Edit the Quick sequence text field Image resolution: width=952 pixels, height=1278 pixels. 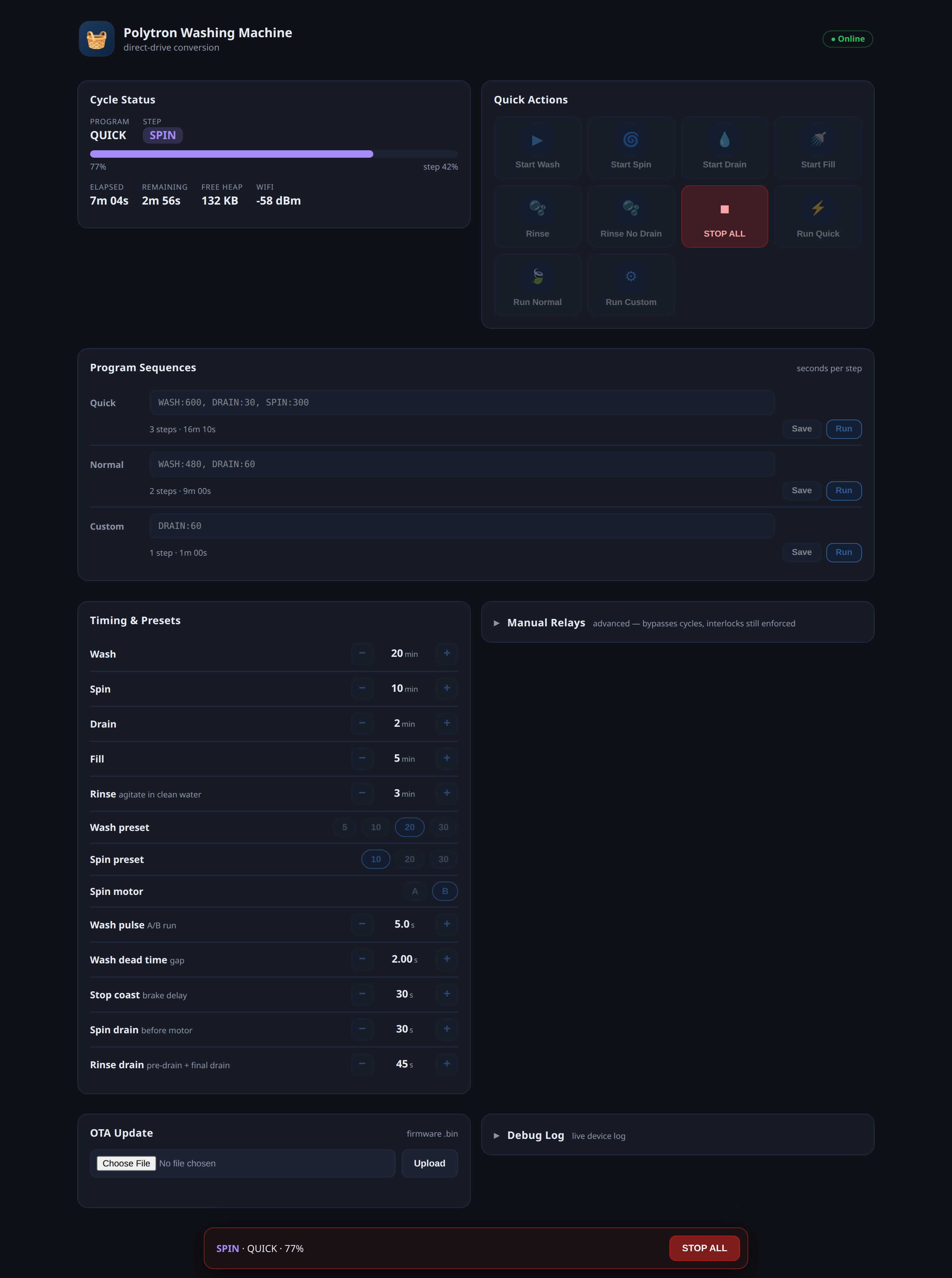461,402
